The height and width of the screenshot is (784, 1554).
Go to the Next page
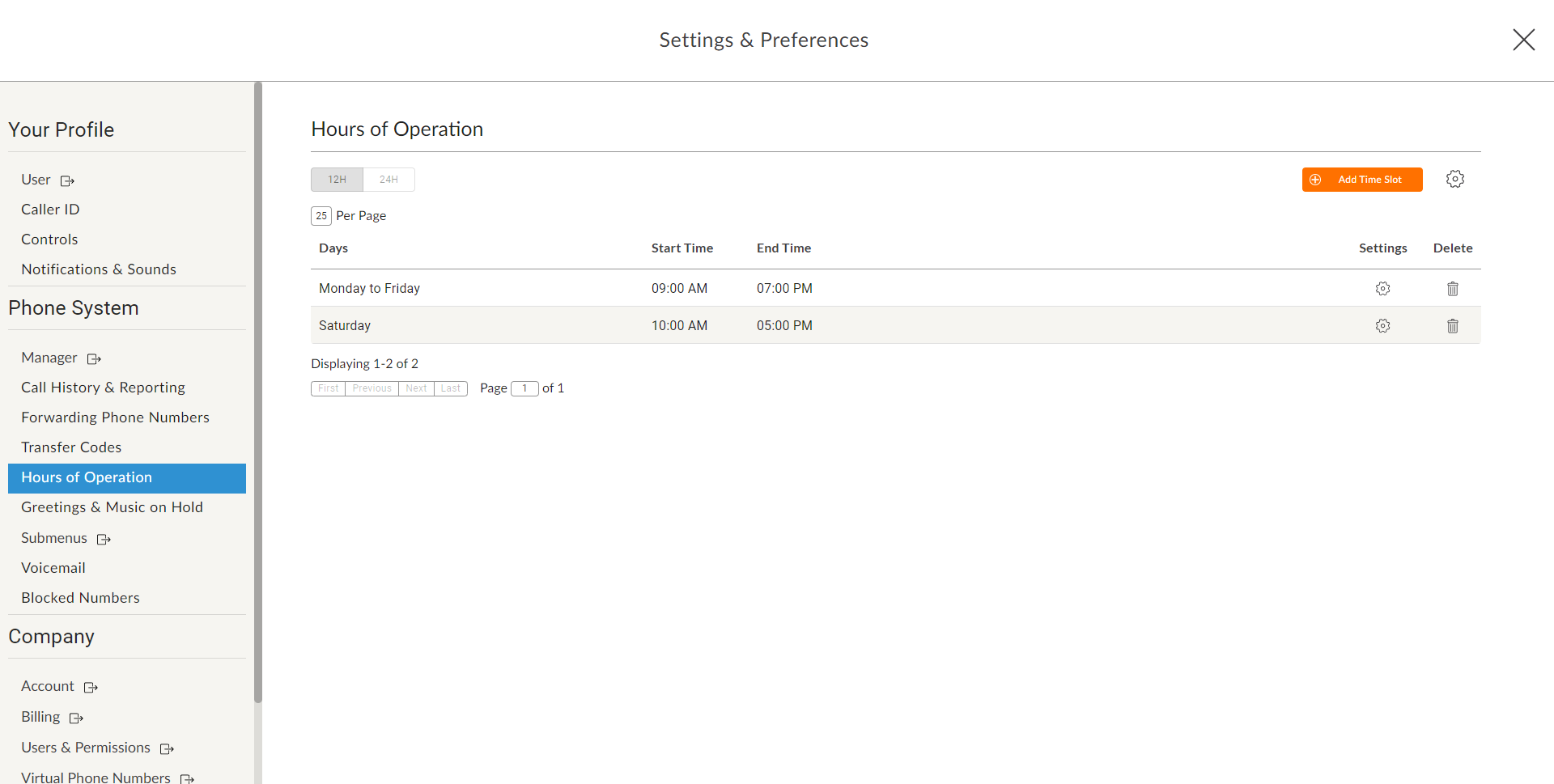coord(416,388)
